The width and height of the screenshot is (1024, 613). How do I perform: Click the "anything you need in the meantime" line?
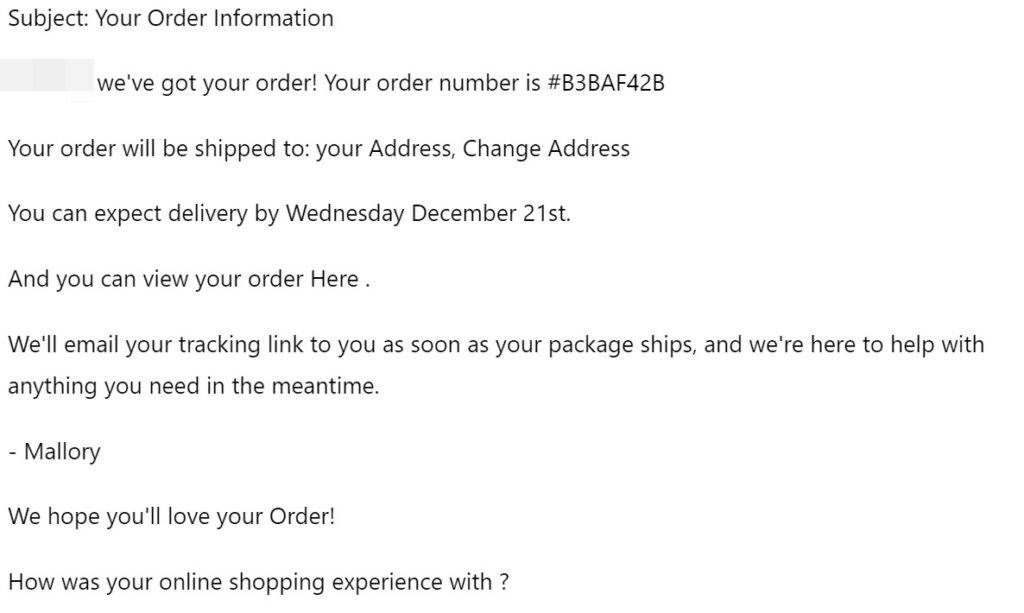coord(194,387)
